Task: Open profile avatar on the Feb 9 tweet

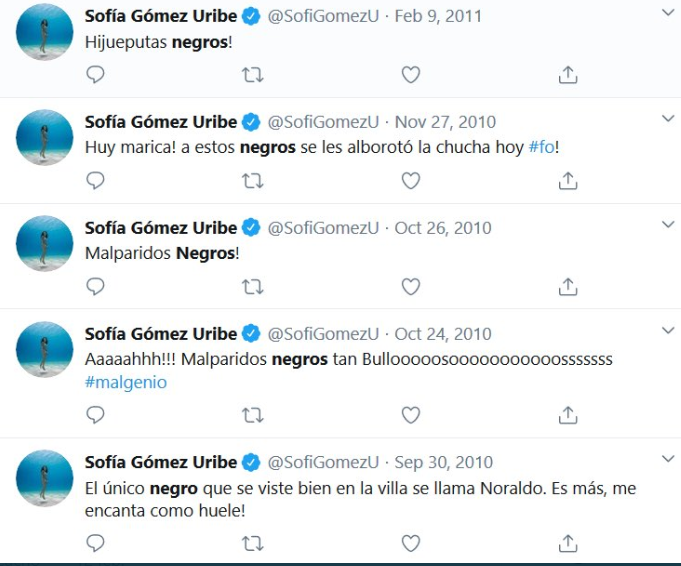Action: [x=45, y=31]
